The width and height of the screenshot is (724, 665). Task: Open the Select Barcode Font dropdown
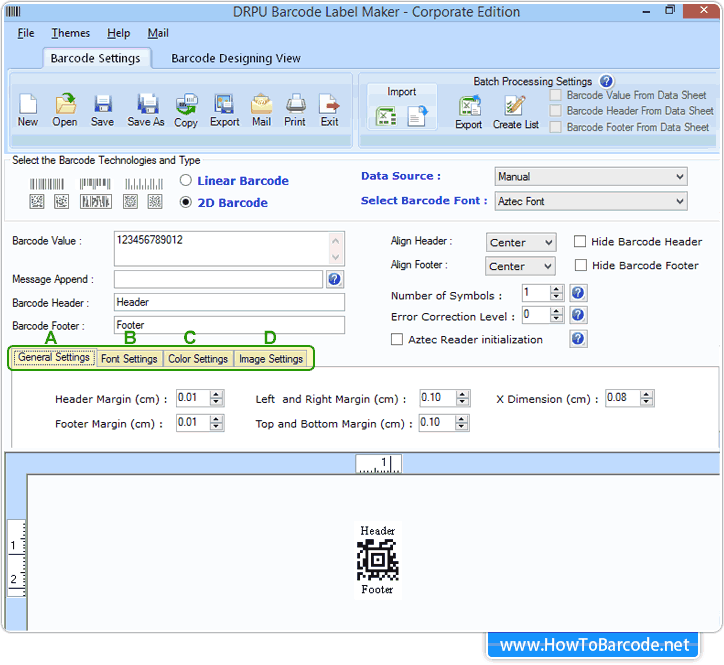[591, 201]
